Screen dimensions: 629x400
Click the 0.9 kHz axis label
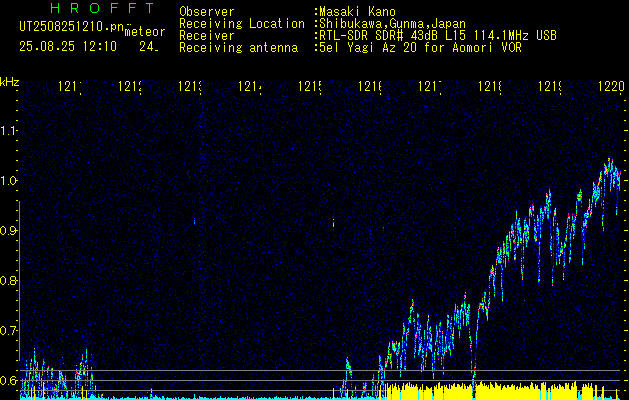7,230
